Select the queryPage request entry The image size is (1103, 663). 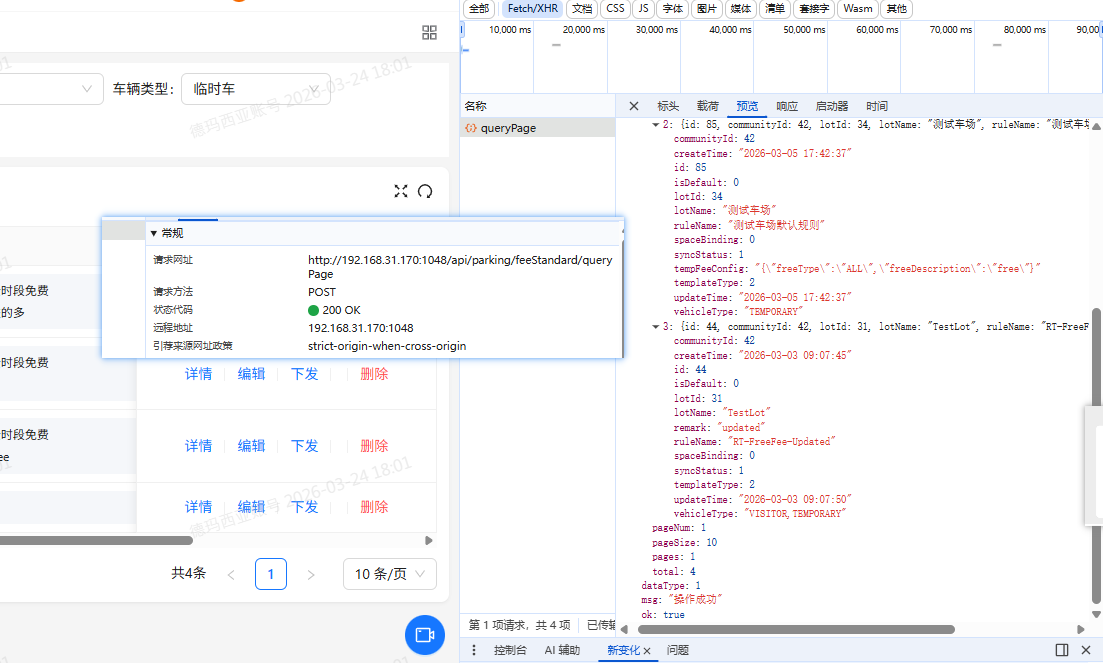[x=508, y=128]
